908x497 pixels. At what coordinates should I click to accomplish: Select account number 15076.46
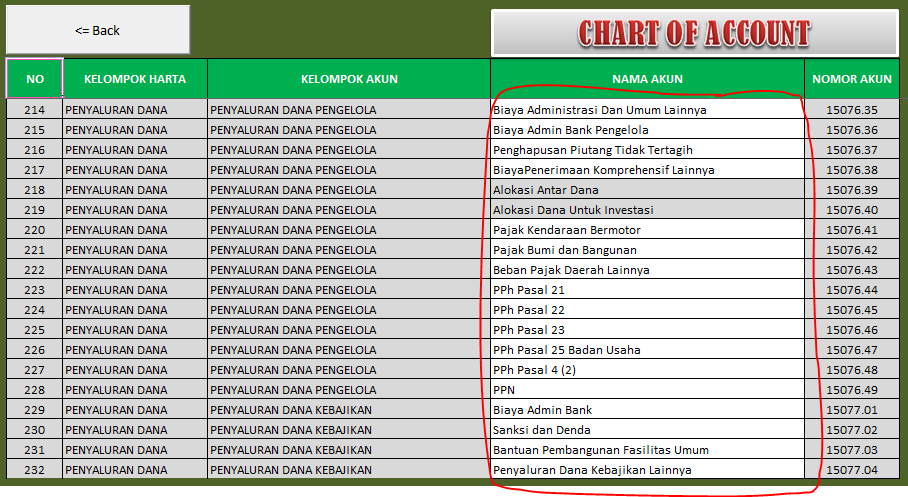[x=852, y=330]
